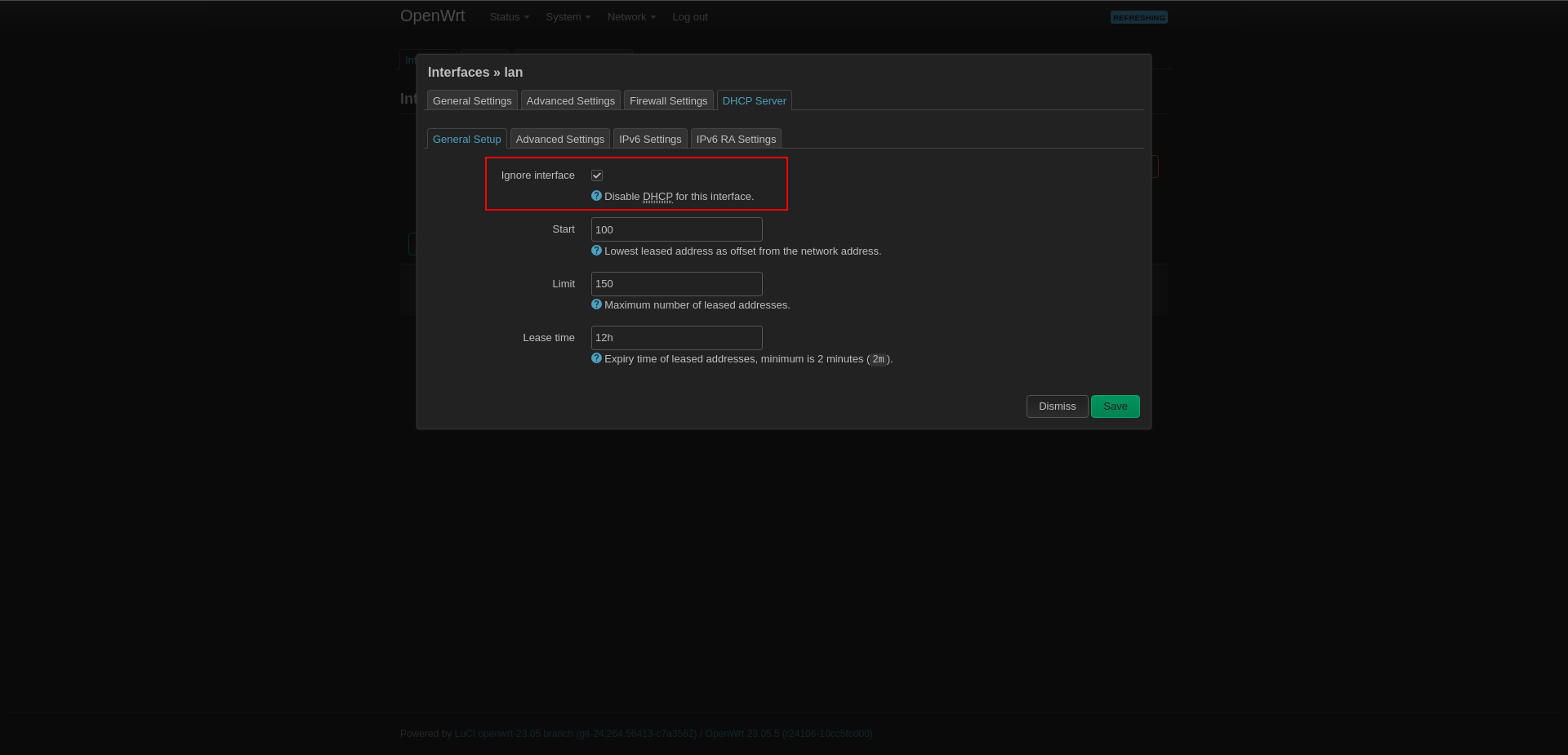Select the DHCP Server tab

click(x=755, y=100)
